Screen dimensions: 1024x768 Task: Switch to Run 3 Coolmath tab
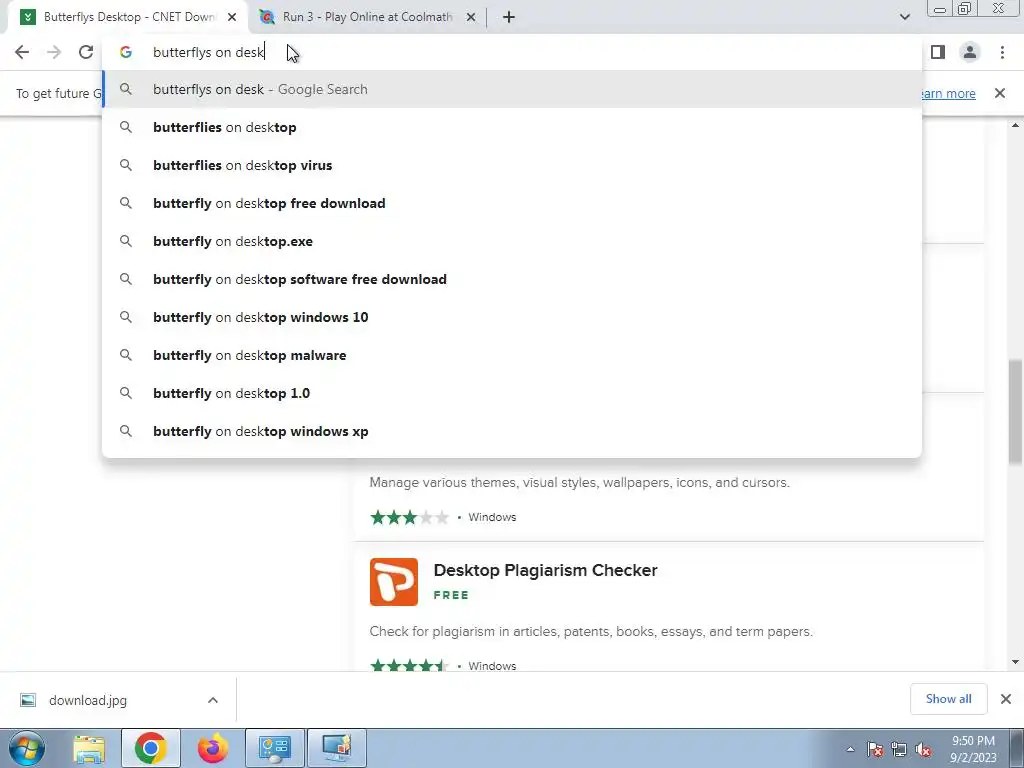(x=367, y=17)
